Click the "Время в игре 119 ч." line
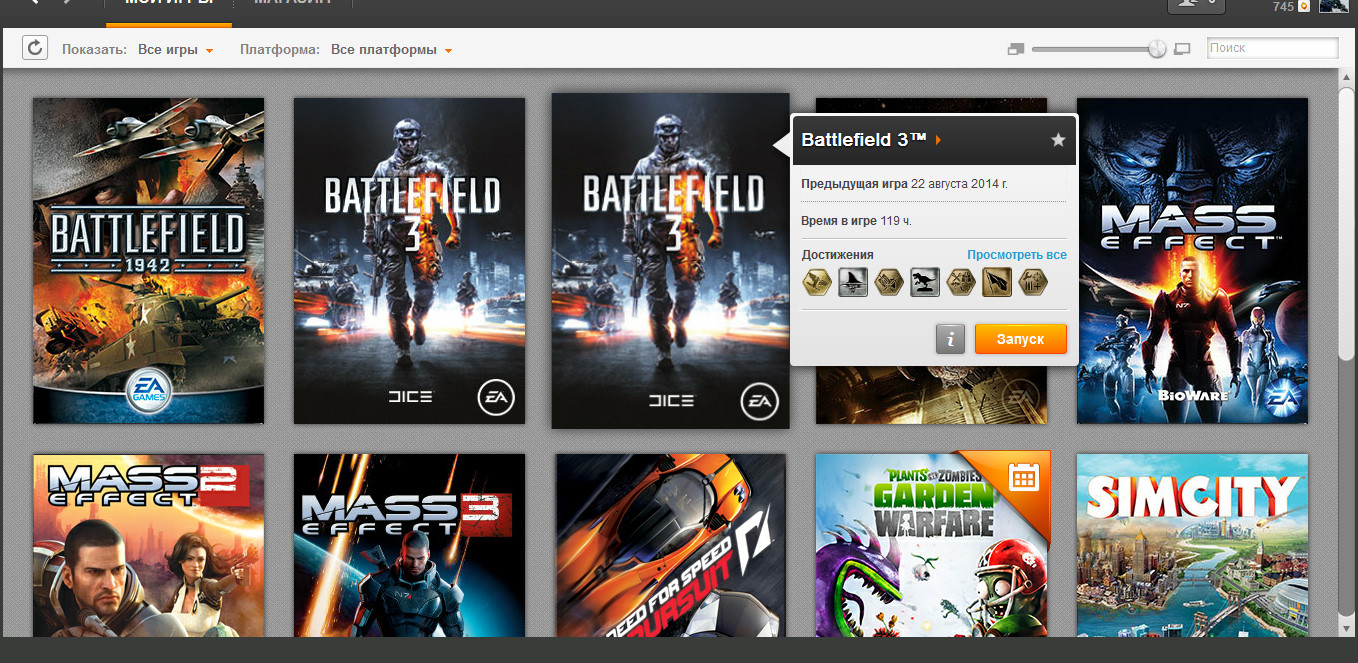This screenshot has height=663, width=1358. (x=856, y=220)
